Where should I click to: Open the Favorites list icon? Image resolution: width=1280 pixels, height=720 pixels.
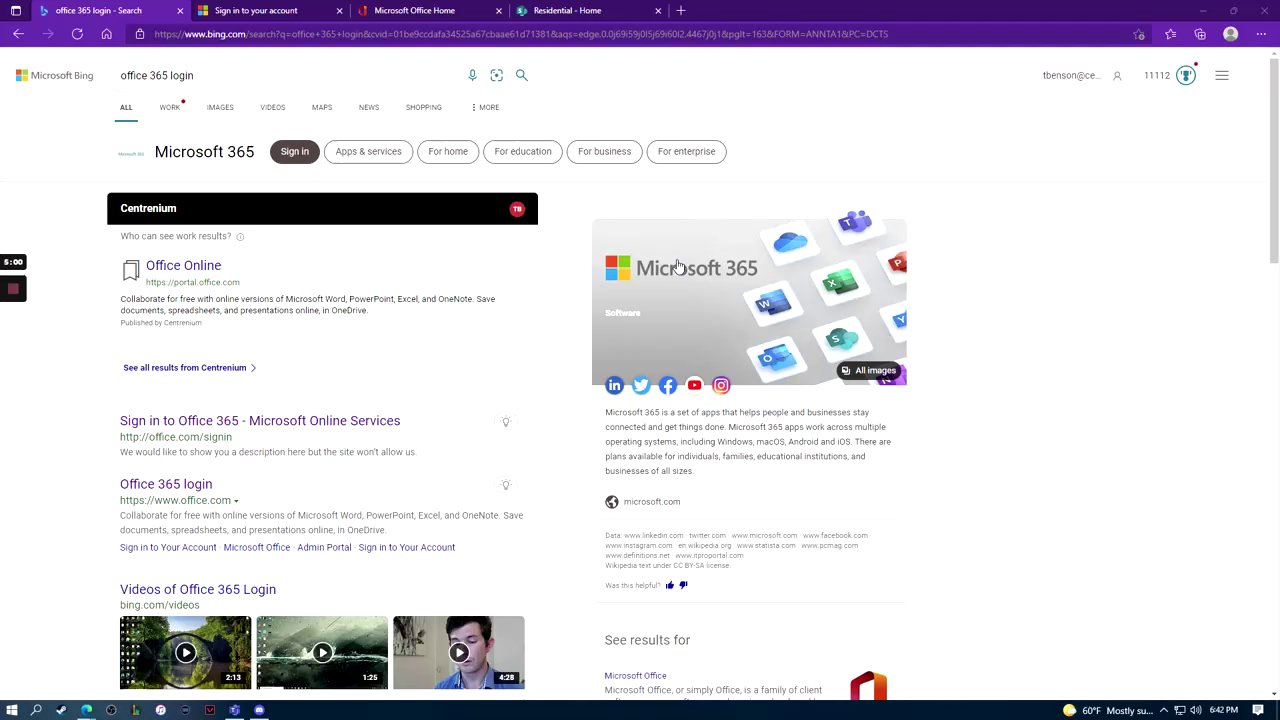click(x=1170, y=34)
